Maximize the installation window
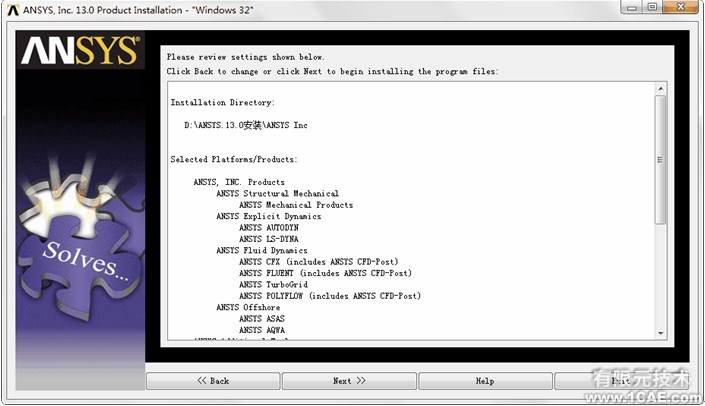 coord(652,7)
